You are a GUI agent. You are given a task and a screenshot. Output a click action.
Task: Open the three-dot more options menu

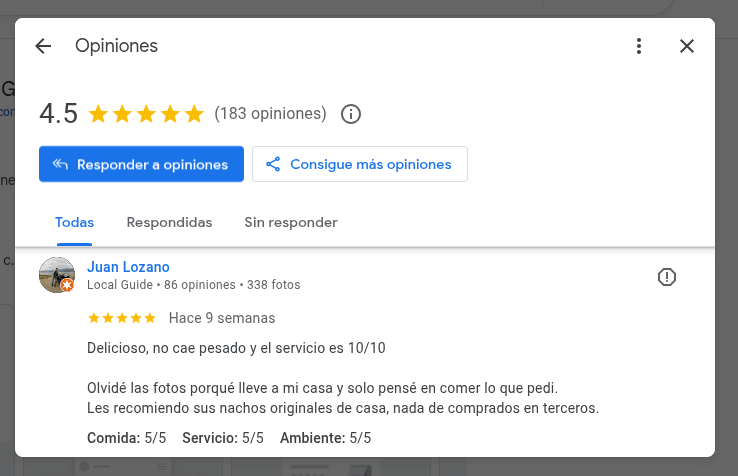(639, 46)
